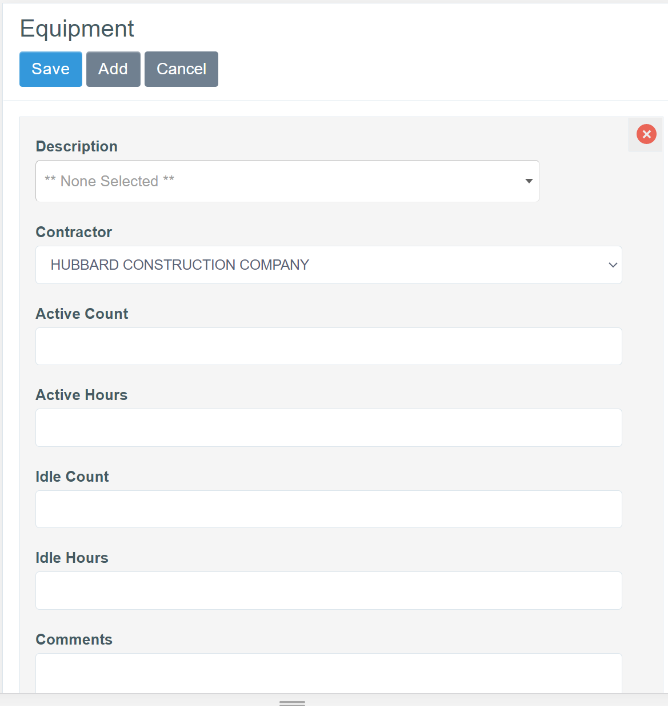The height and width of the screenshot is (706, 668).
Task: Click the Equipment heading
Action: point(77,29)
